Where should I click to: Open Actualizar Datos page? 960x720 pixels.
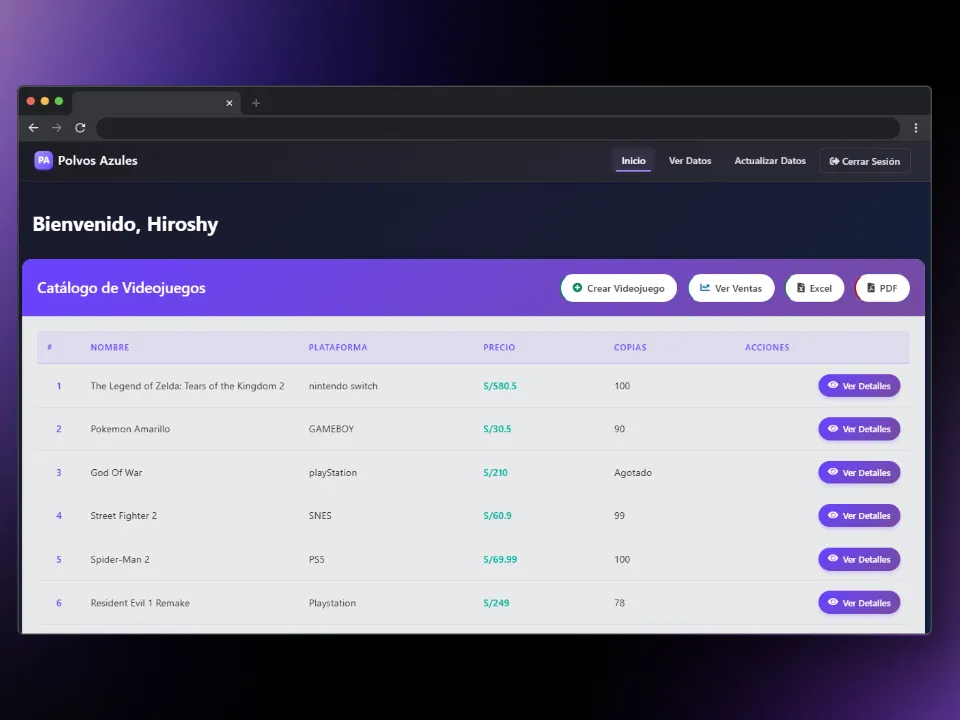point(769,161)
